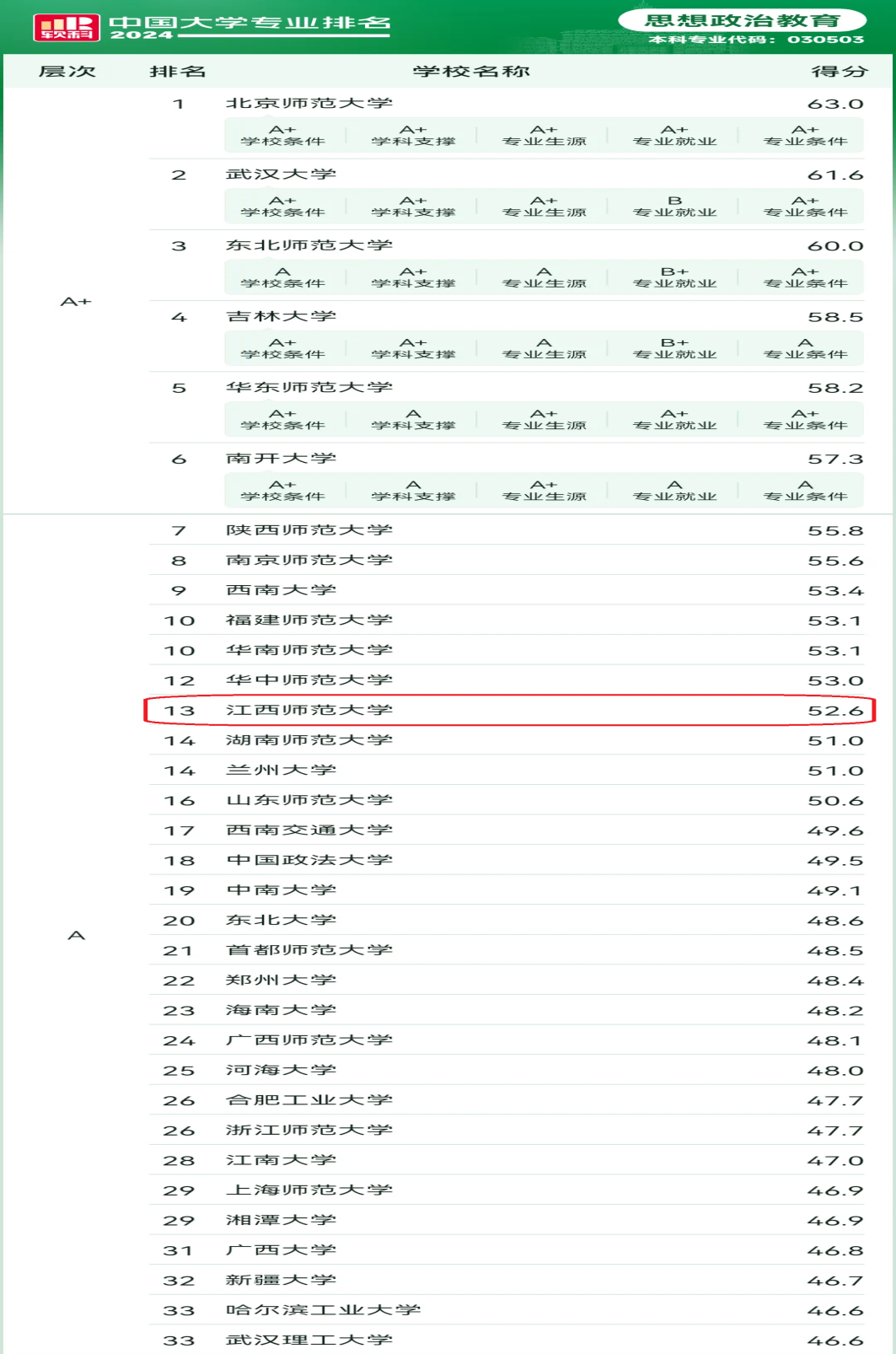Click 专业条件 rating under 吉林大学
This screenshot has height=1354, width=896.
click(x=805, y=348)
